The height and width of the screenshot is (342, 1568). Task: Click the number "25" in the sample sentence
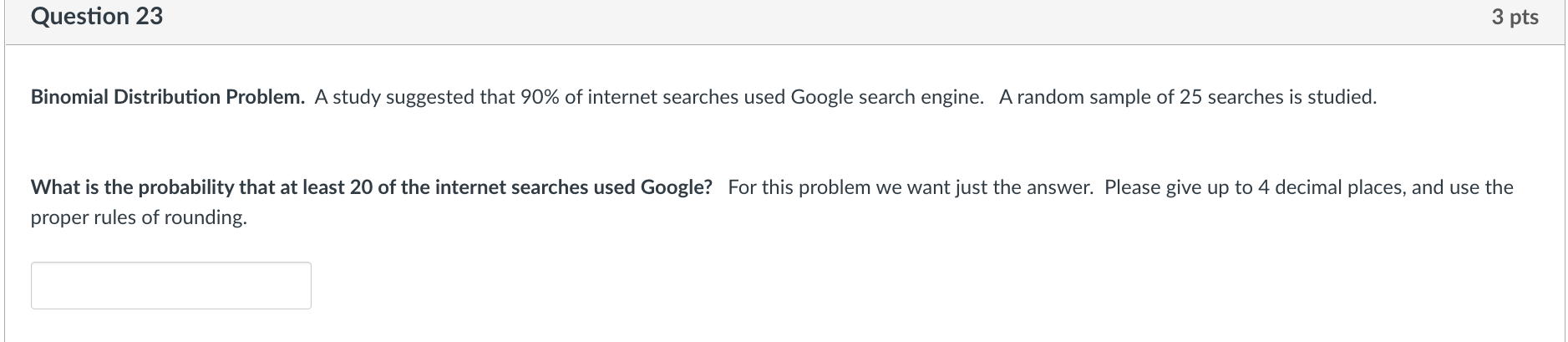pos(1190,97)
